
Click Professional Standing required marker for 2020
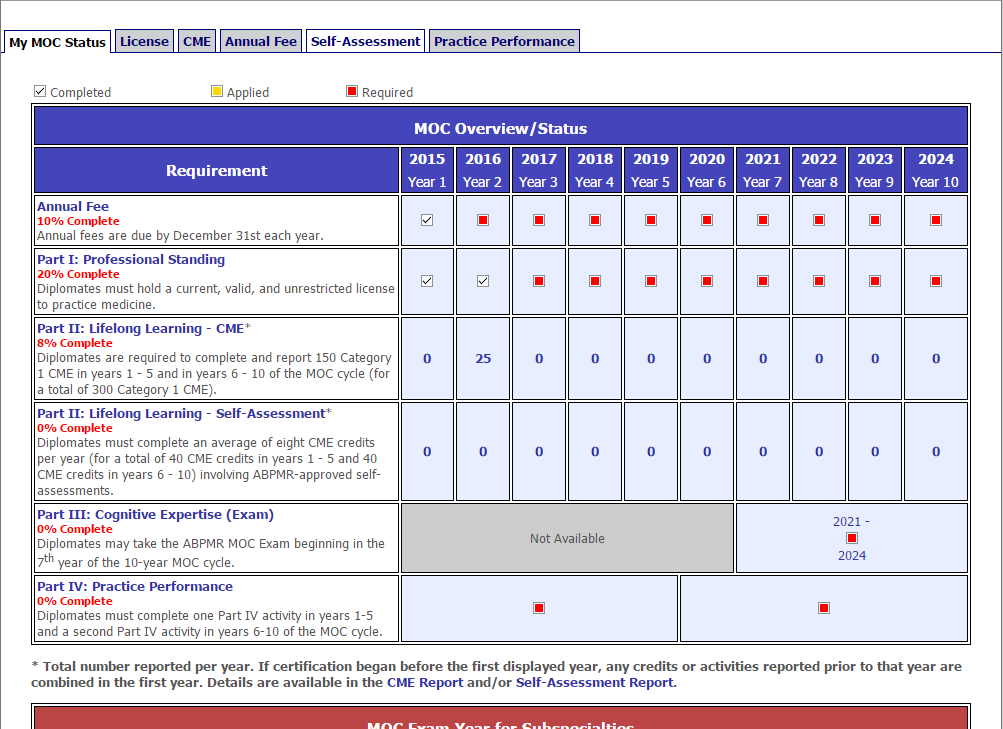(707, 281)
